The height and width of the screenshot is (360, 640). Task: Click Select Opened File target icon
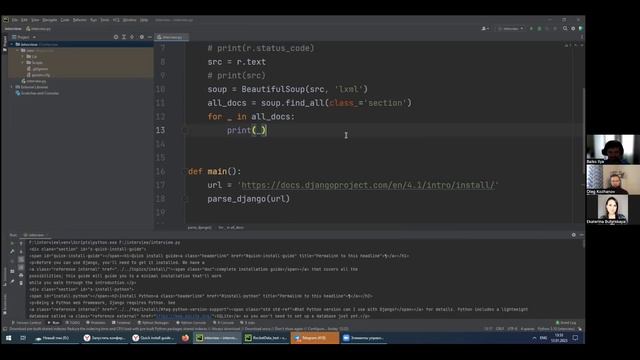(116, 37)
